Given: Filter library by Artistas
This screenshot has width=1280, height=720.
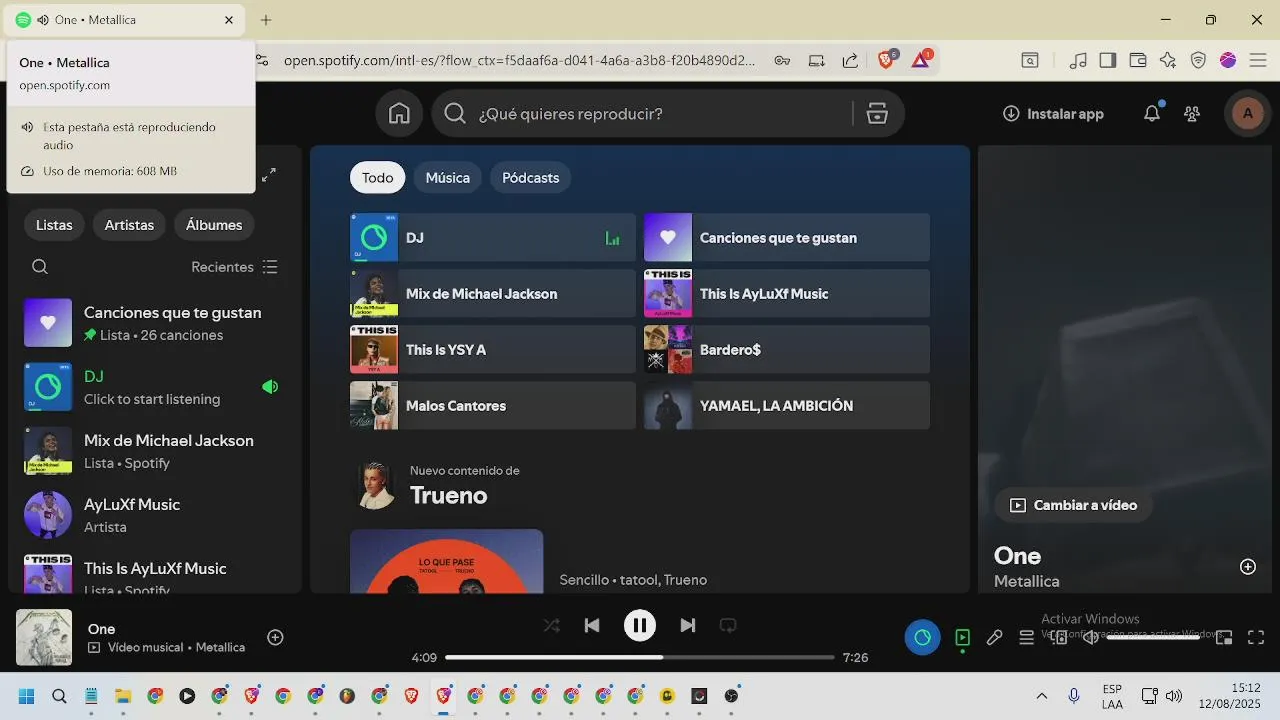Looking at the screenshot, I should click(x=129, y=225).
